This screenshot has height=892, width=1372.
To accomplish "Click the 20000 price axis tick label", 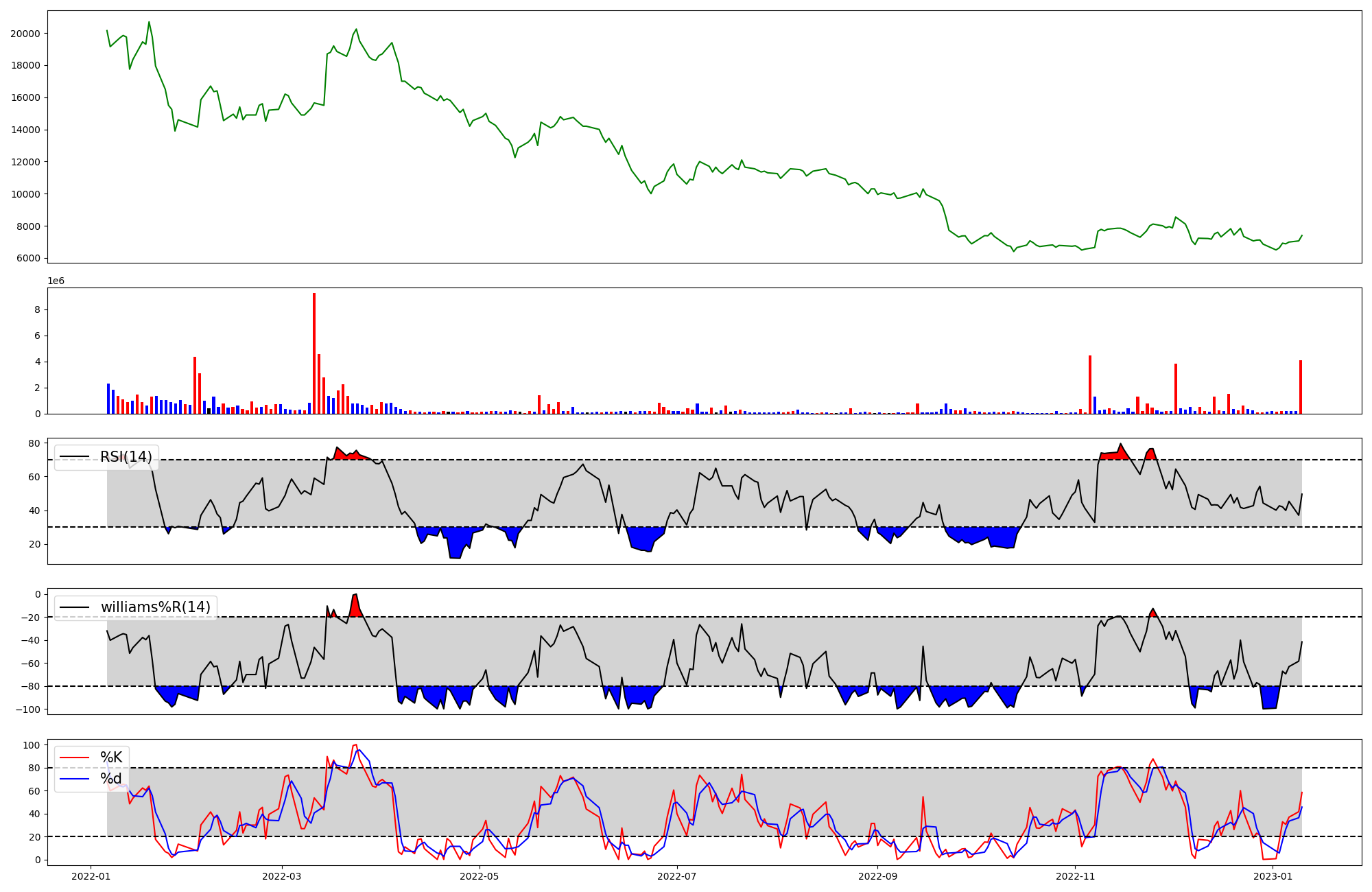I will point(25,34).
